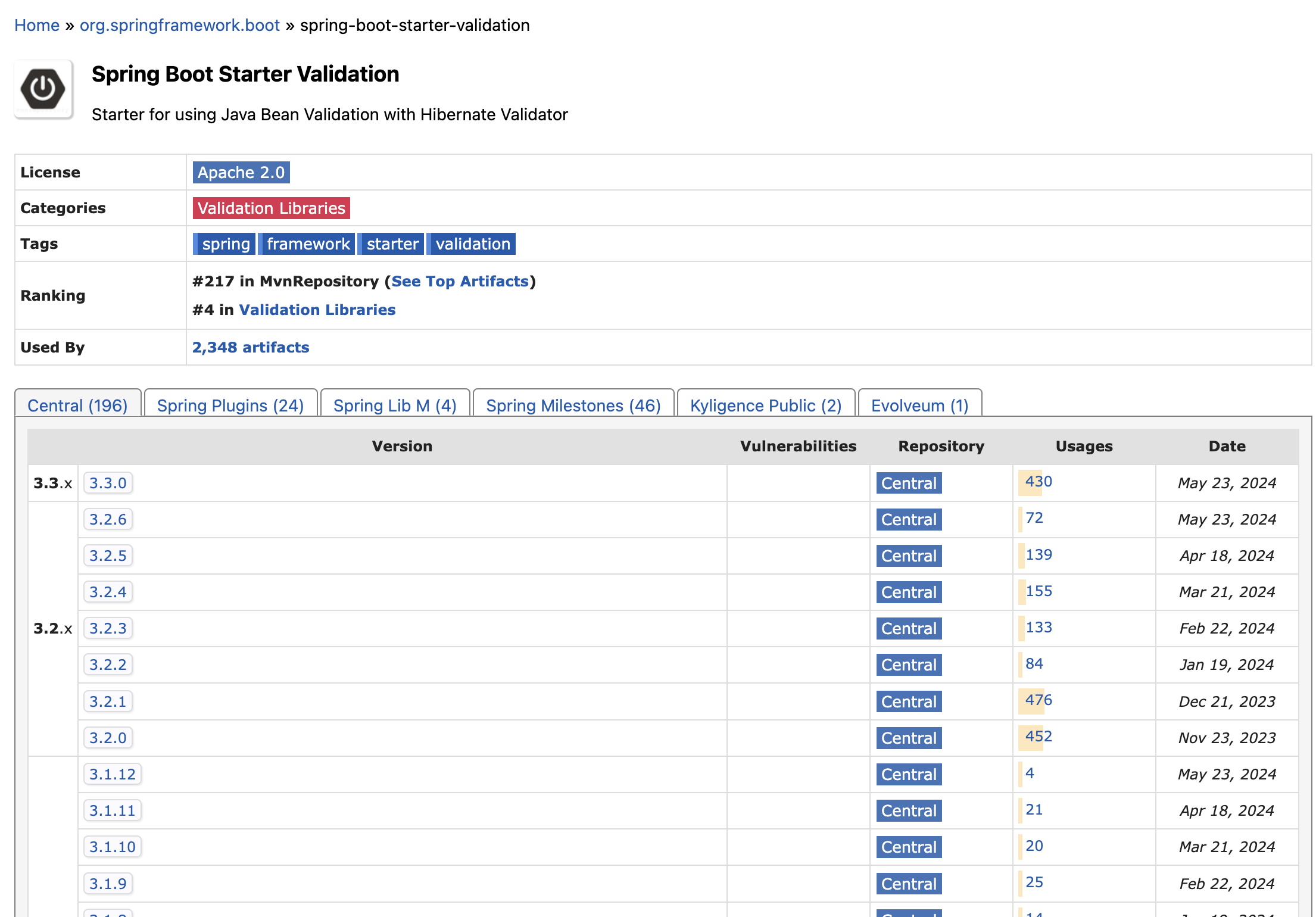Image resolution: width=1316 pixels, height=917 pixels.
Task: Open the Kyligence Public (2) tab
Action: tap(765, 406)
